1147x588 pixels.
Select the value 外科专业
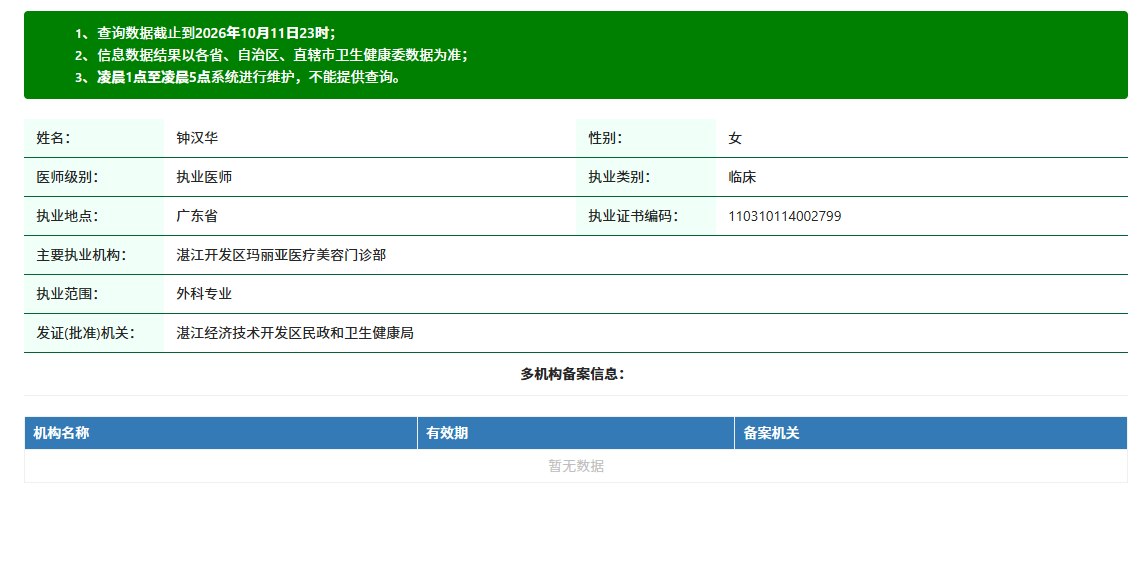(204, 293)
